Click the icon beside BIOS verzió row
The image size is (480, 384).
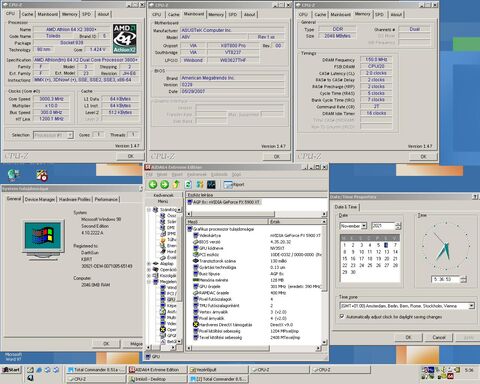click(x=196, y=242)
